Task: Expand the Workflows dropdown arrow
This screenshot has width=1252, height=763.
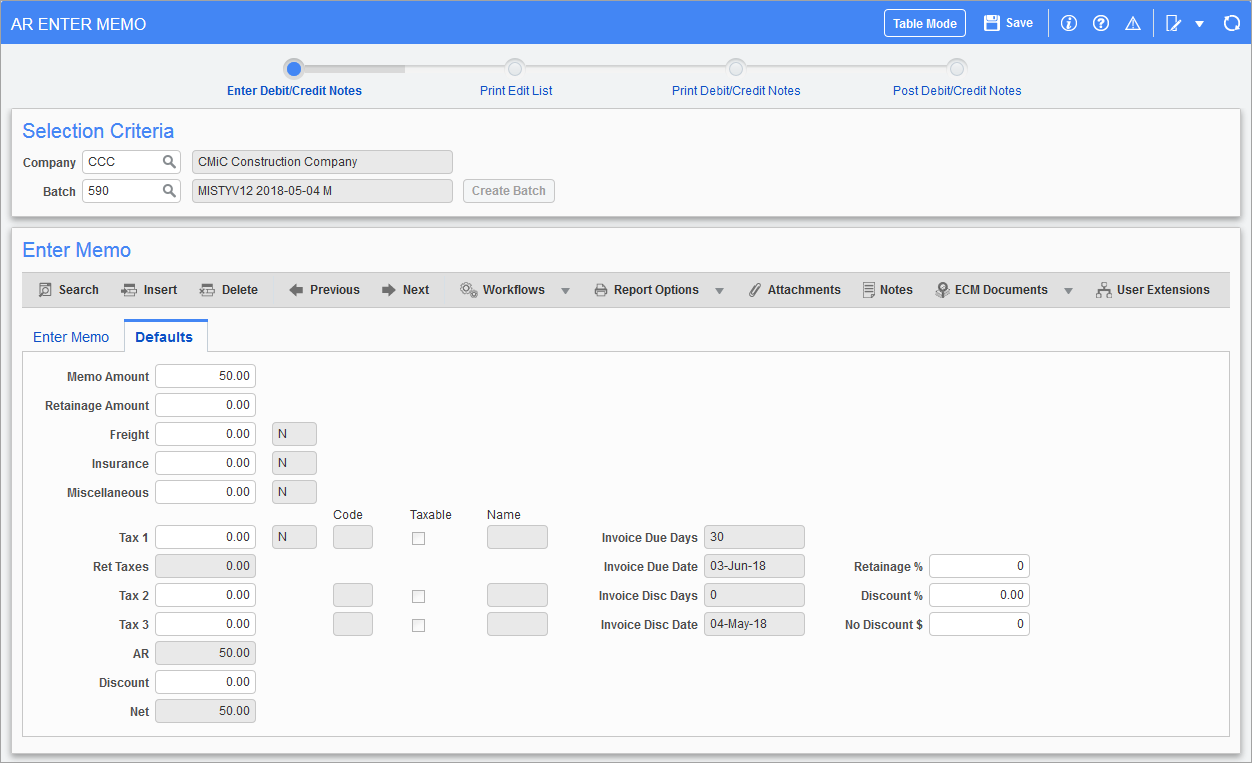Action: [x=565, y=291]
